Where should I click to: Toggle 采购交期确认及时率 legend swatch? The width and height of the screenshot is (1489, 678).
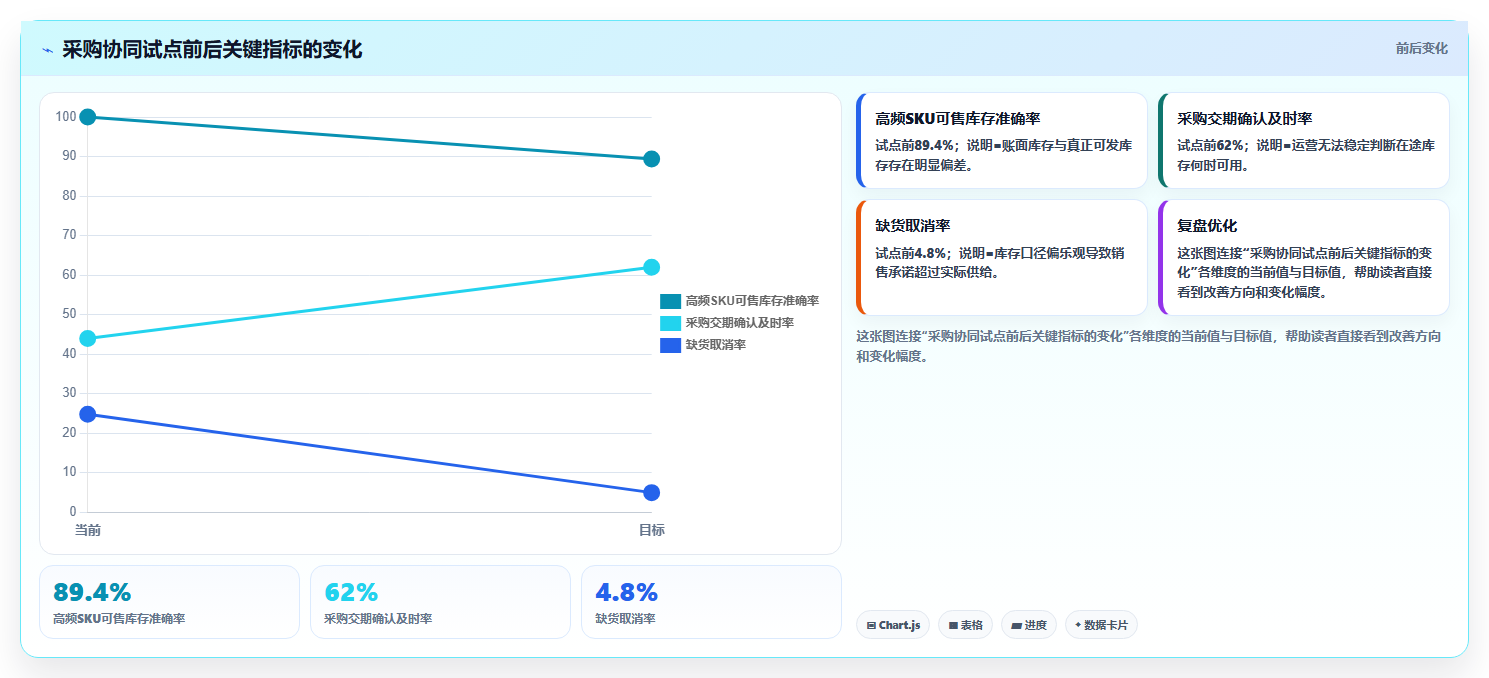(x=670, y=323)
